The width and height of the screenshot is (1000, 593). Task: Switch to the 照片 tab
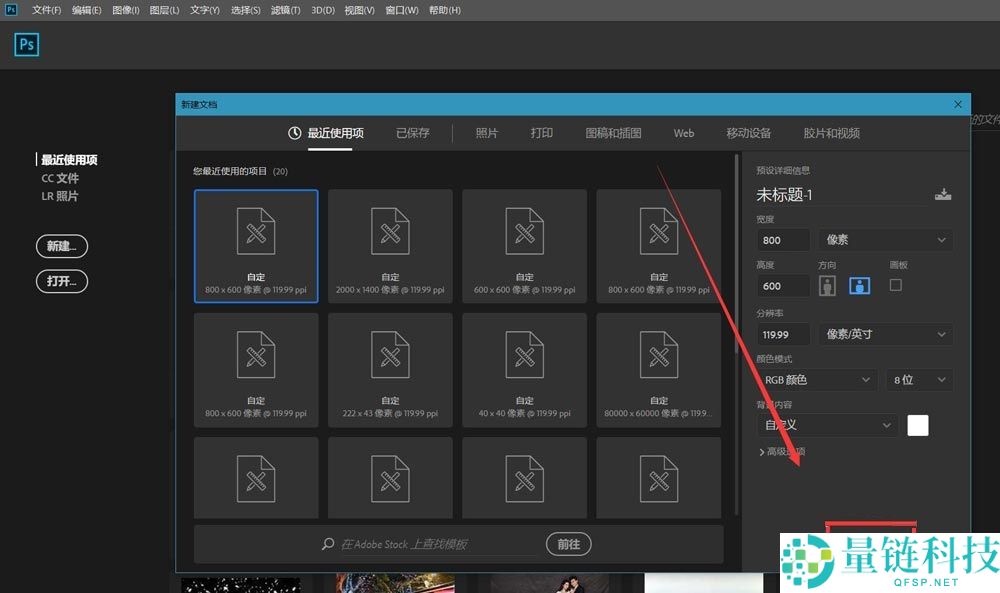click(487, 132)
